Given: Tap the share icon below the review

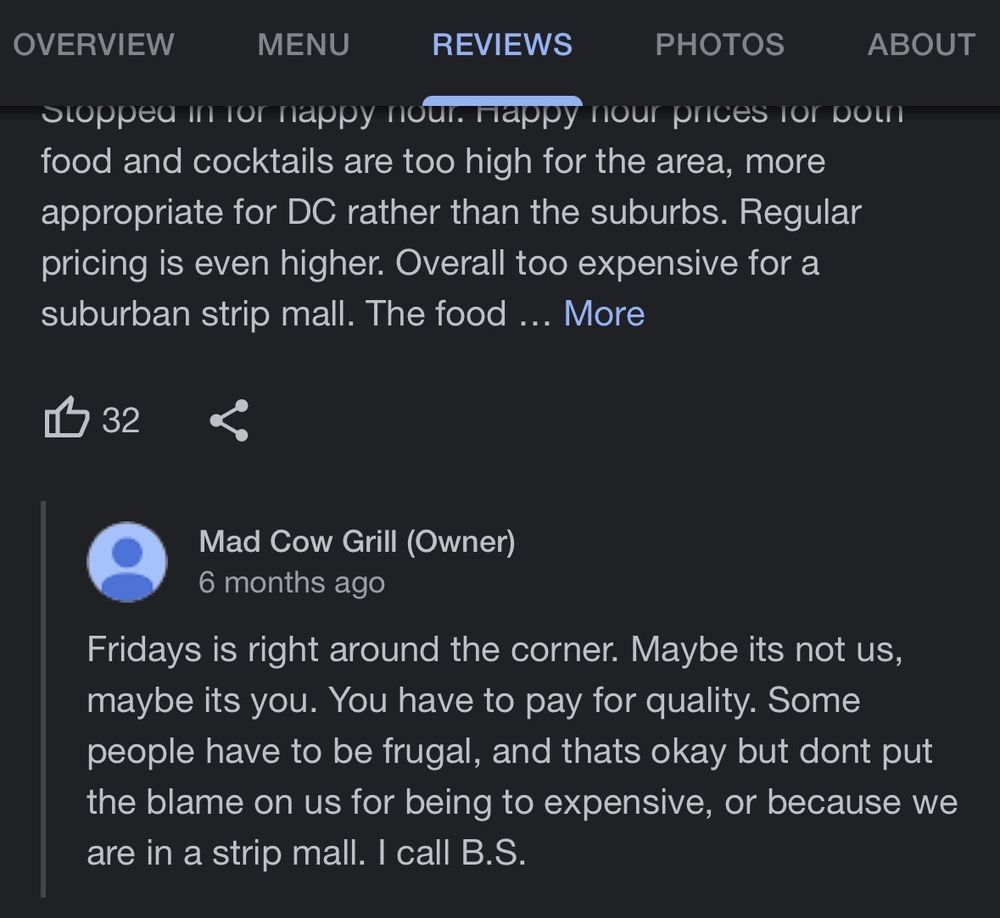Looking at the screenshot, I should pos(229,420).
